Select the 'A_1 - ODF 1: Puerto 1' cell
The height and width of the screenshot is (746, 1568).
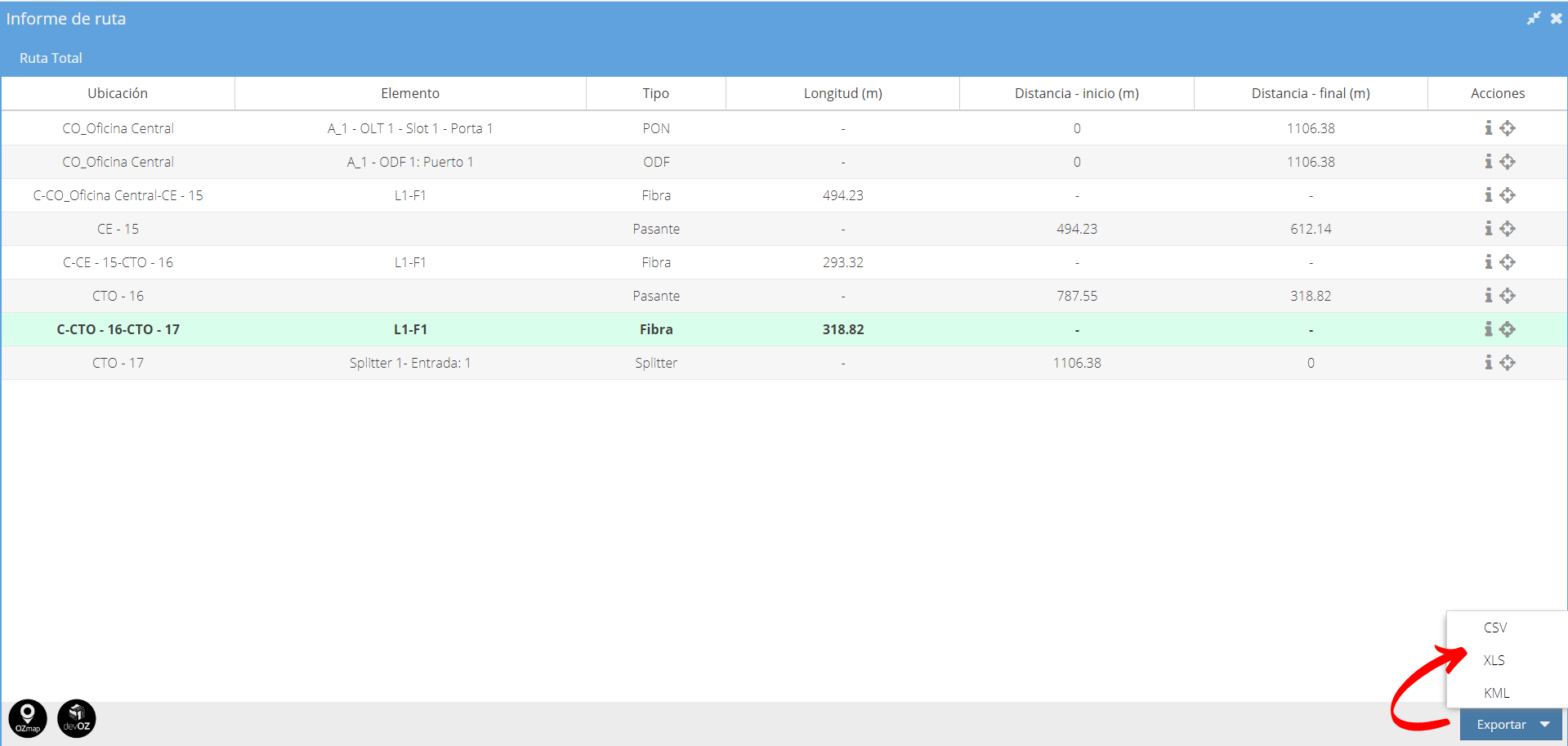(x=410, y=162)
